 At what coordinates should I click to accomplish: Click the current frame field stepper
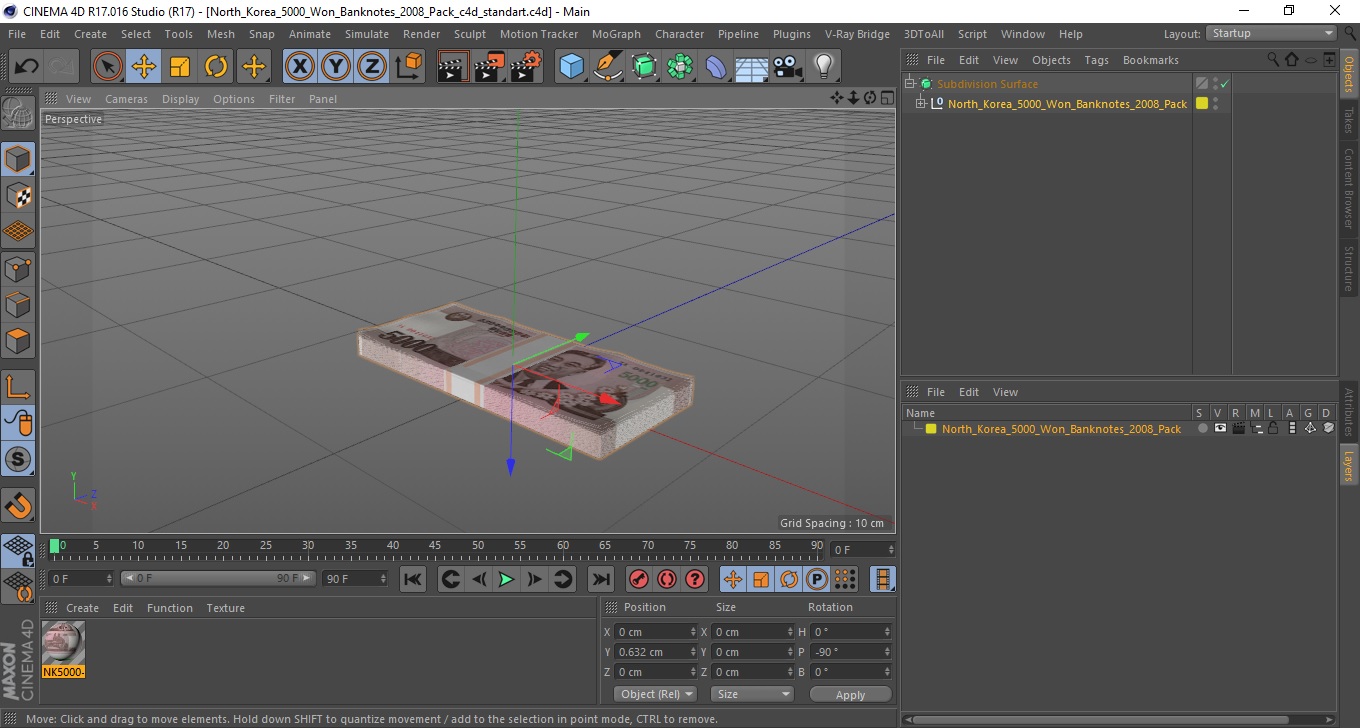[x=890, y=549]
